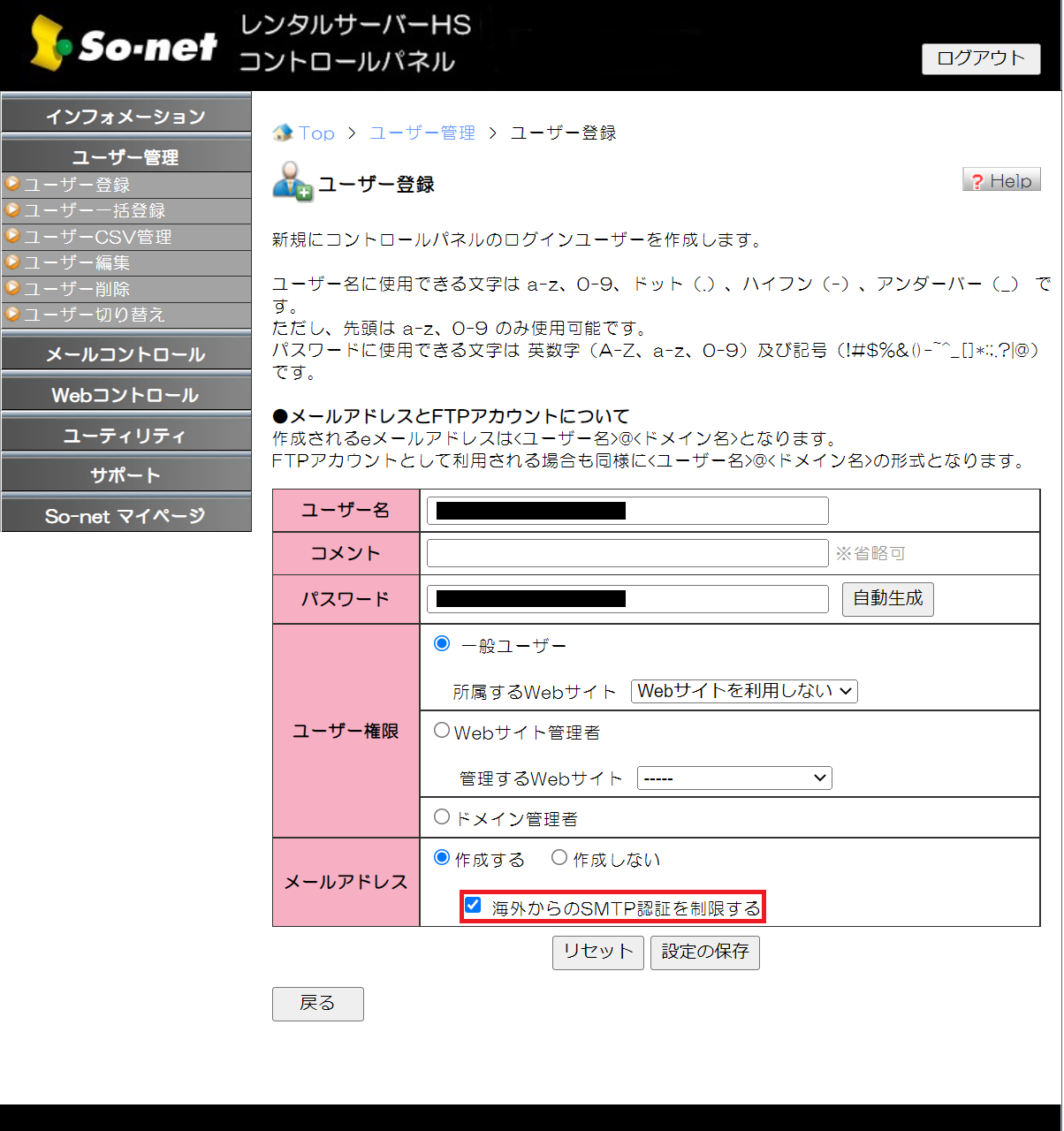Click the home icon beside Top breadcrumb
This screenshot has width=1064, height=1131.
(x=283, y=133)
